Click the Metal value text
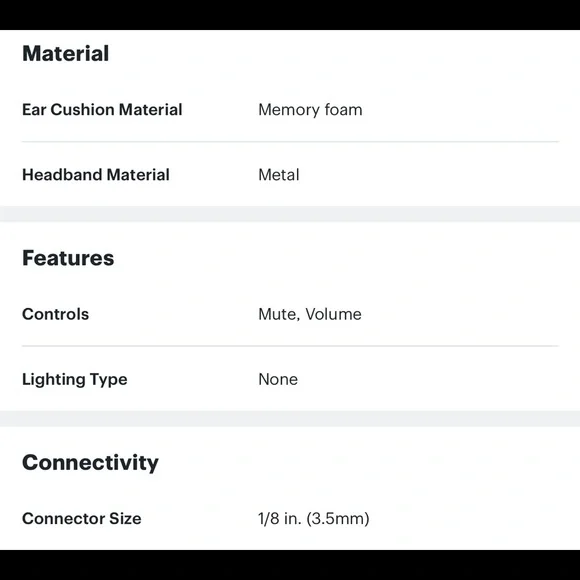 tap(279, 175)
